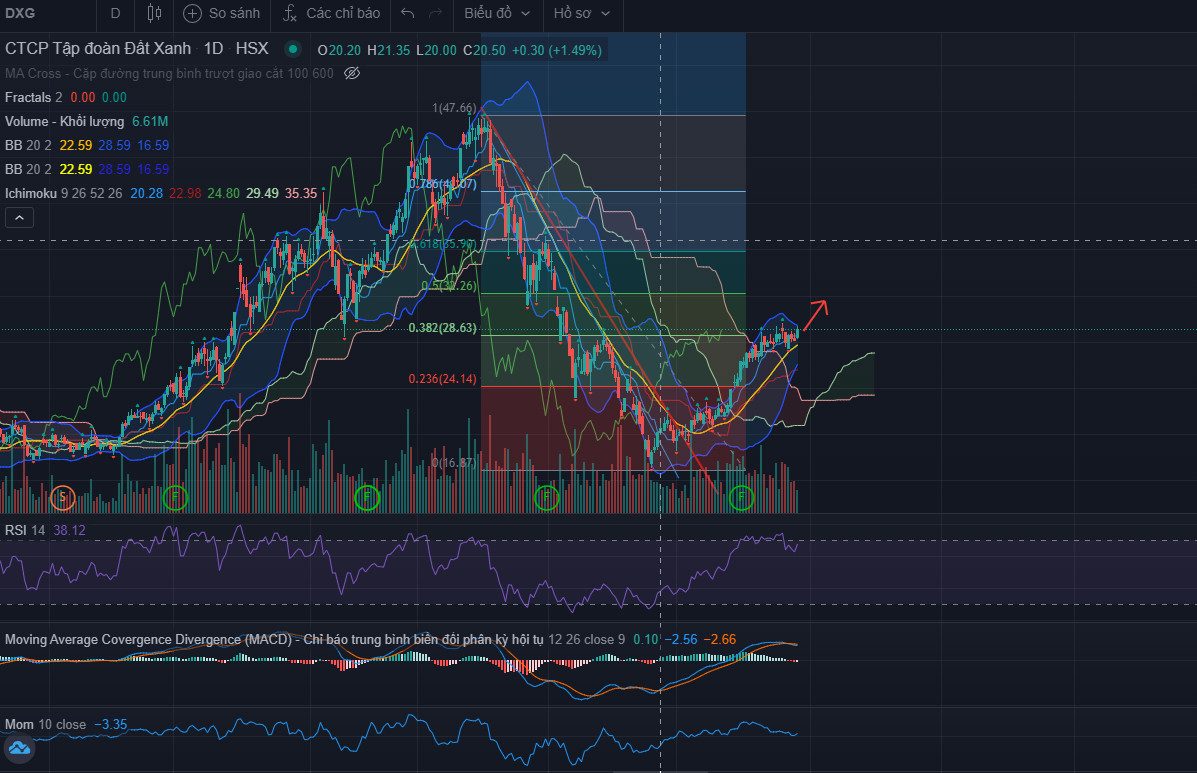This screenshot has width=1197, height=773.
Task: Click the leftmost green F marker
Action: [x=175, y=496]
